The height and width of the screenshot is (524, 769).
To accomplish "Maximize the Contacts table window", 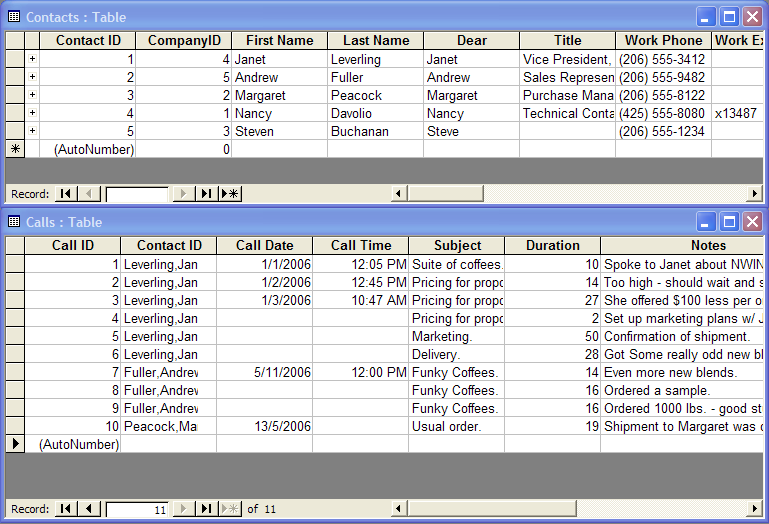I will (x=730, y=17).
